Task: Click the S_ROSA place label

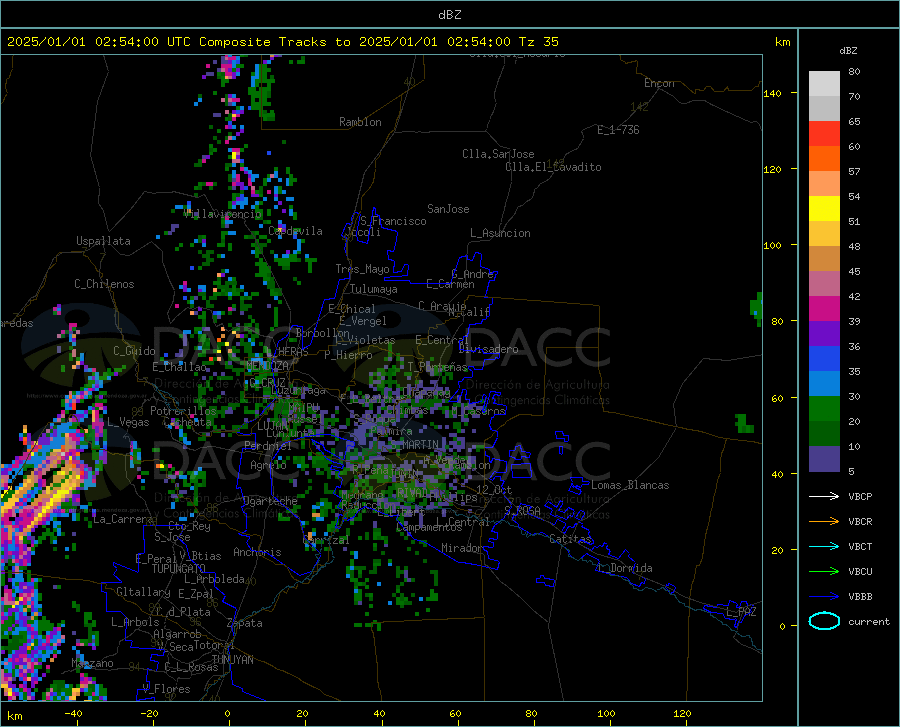Action: tap(522, 510)
